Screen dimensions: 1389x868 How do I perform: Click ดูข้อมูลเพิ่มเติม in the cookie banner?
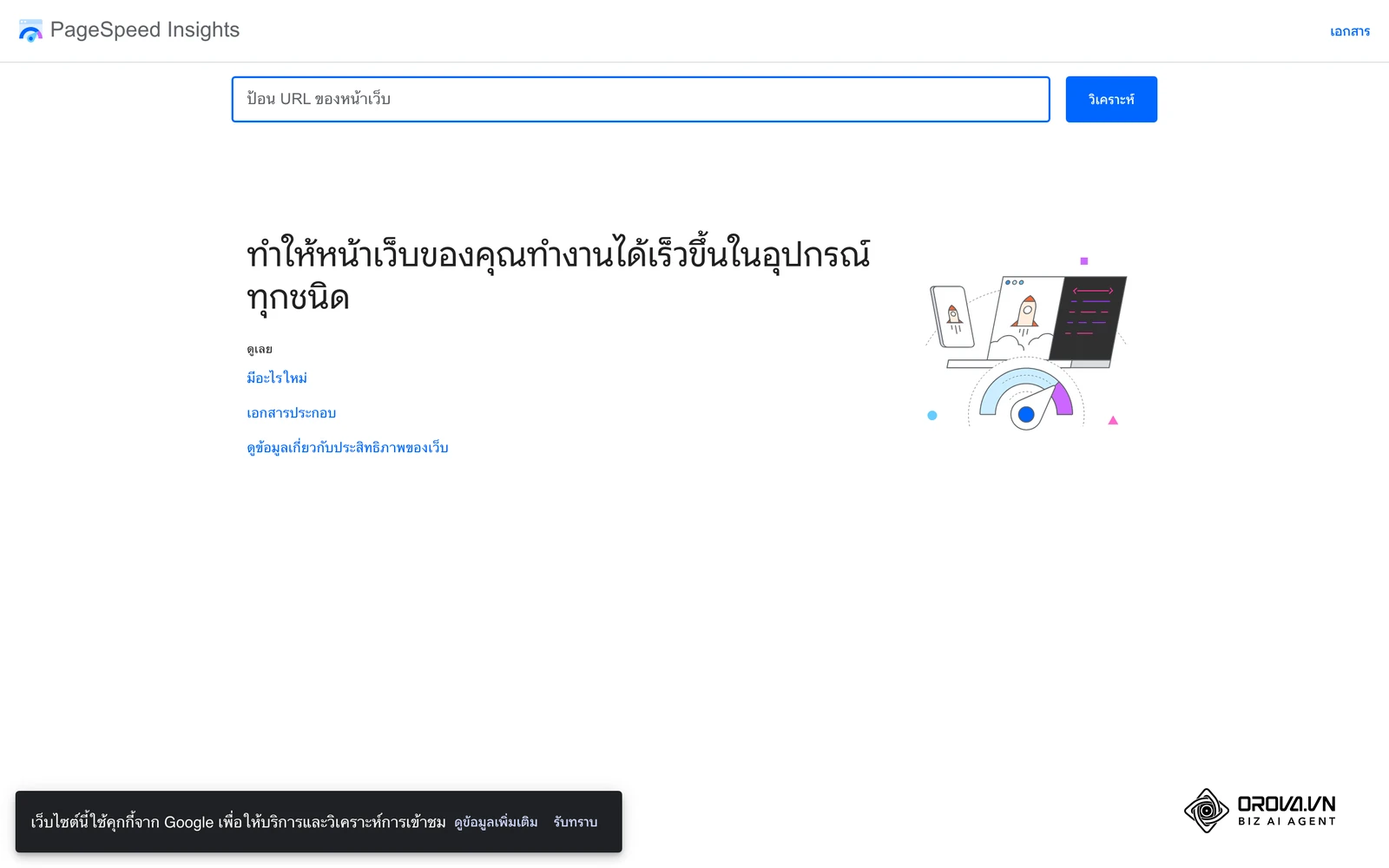[496, 822]
